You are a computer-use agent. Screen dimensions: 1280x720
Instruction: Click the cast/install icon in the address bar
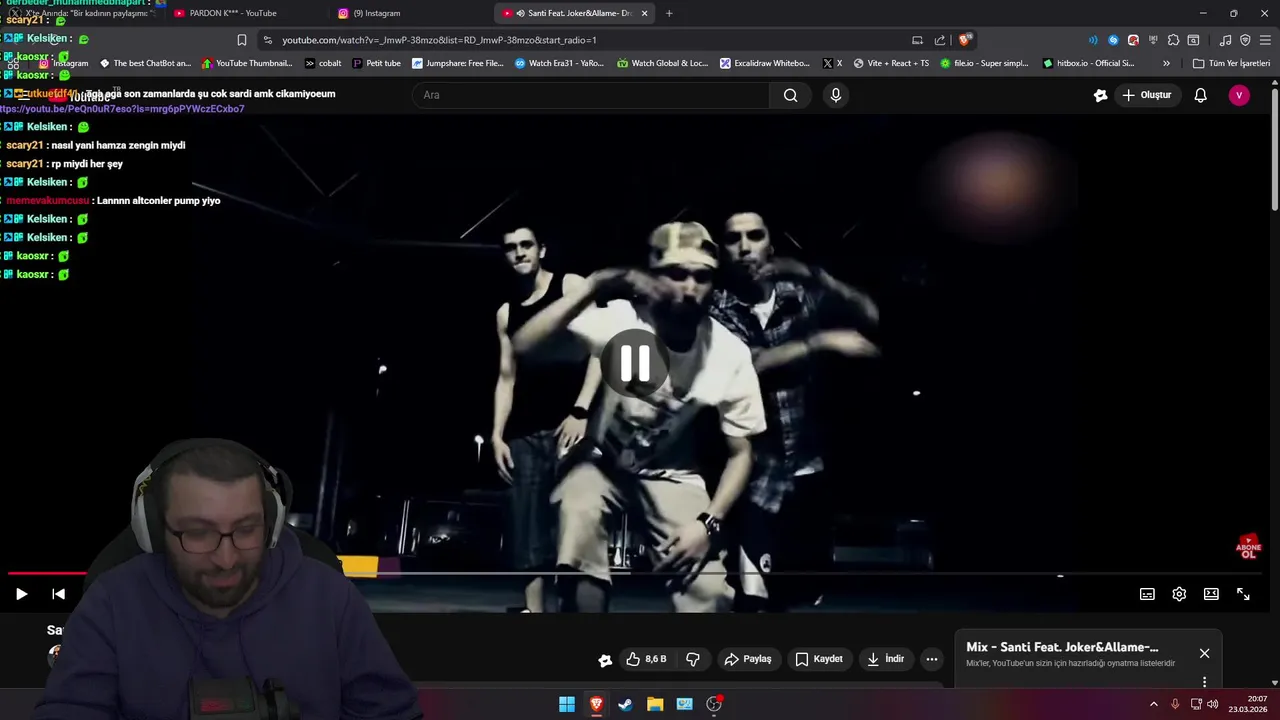(x=917, y=40)
